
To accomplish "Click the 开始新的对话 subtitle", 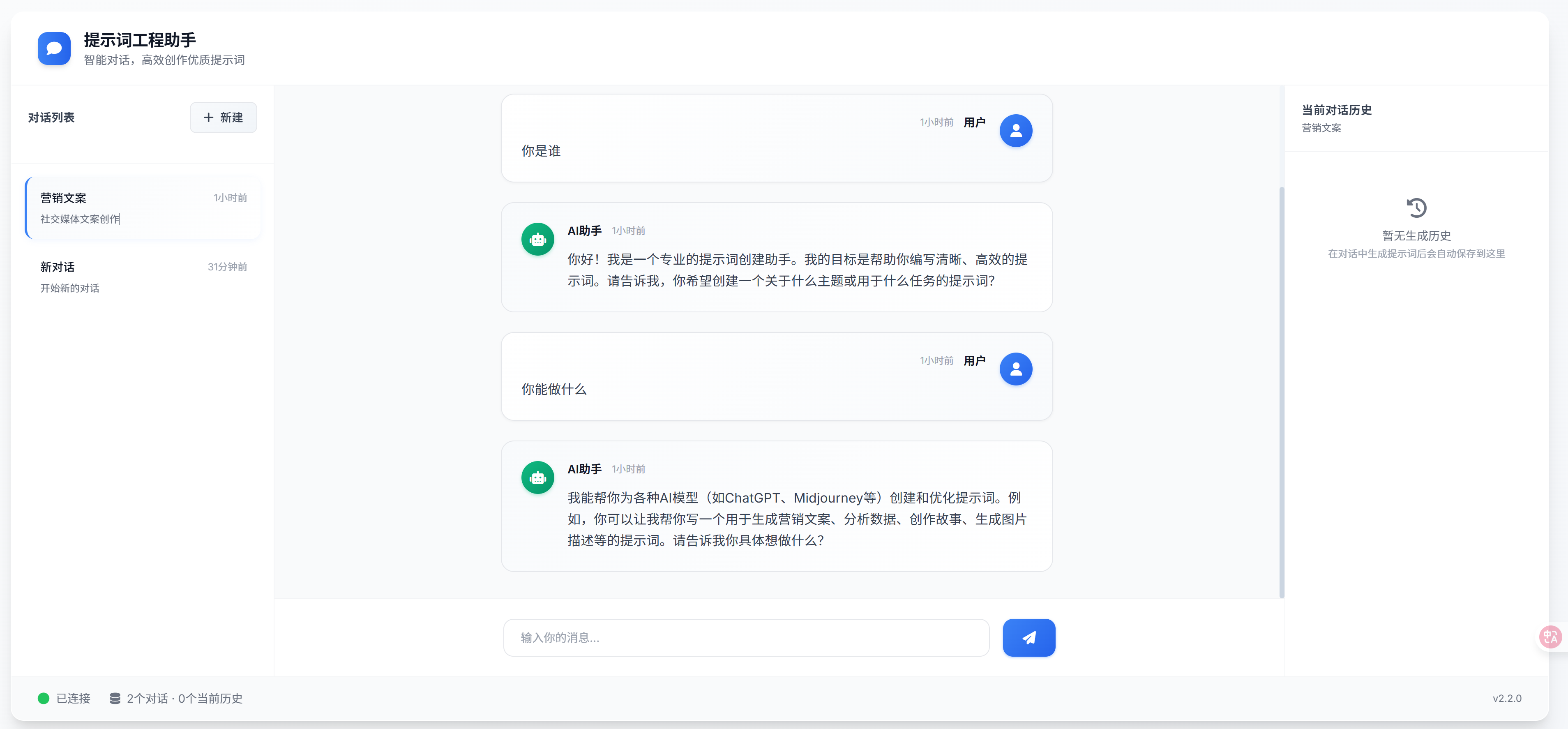I will [x=69, y=288].
